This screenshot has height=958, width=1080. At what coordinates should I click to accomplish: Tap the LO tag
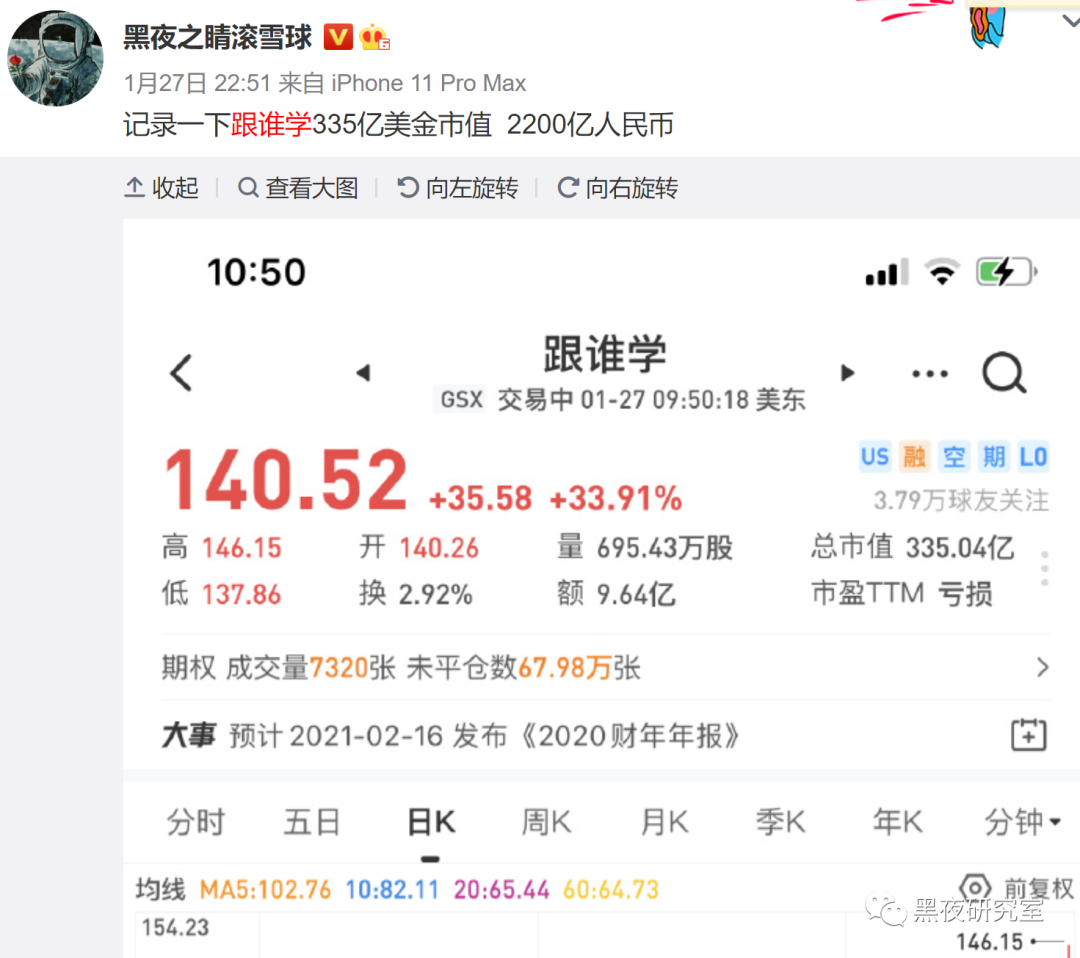[x=1033, y=457]
